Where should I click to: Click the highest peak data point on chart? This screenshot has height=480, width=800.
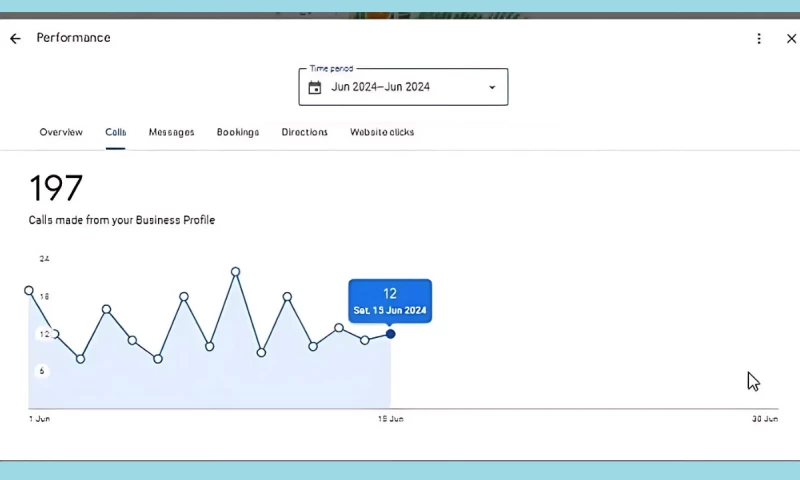[x=235, y=272]
